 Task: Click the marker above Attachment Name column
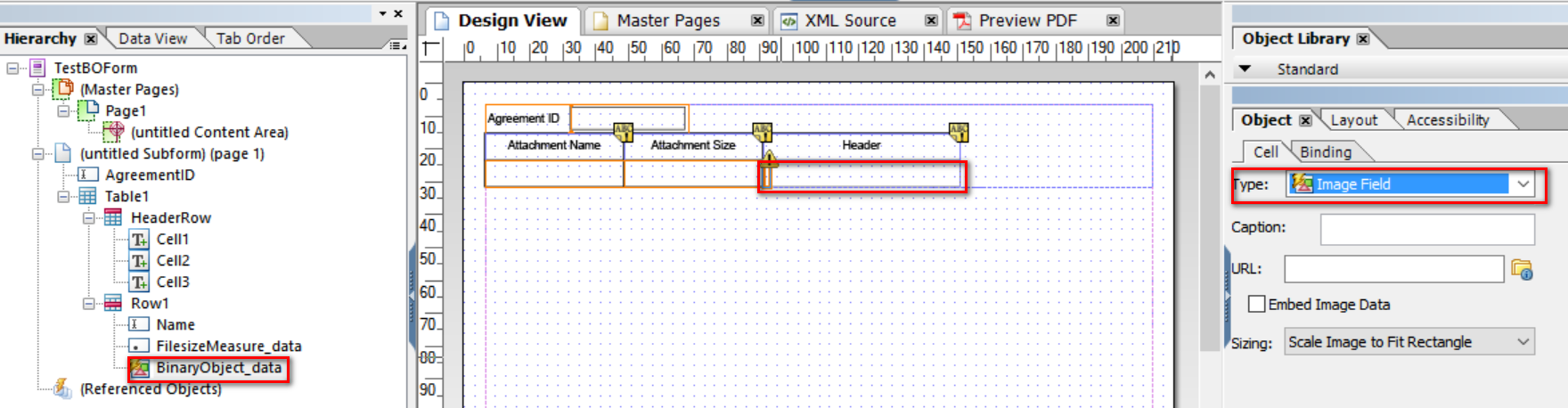click(623, 133)
